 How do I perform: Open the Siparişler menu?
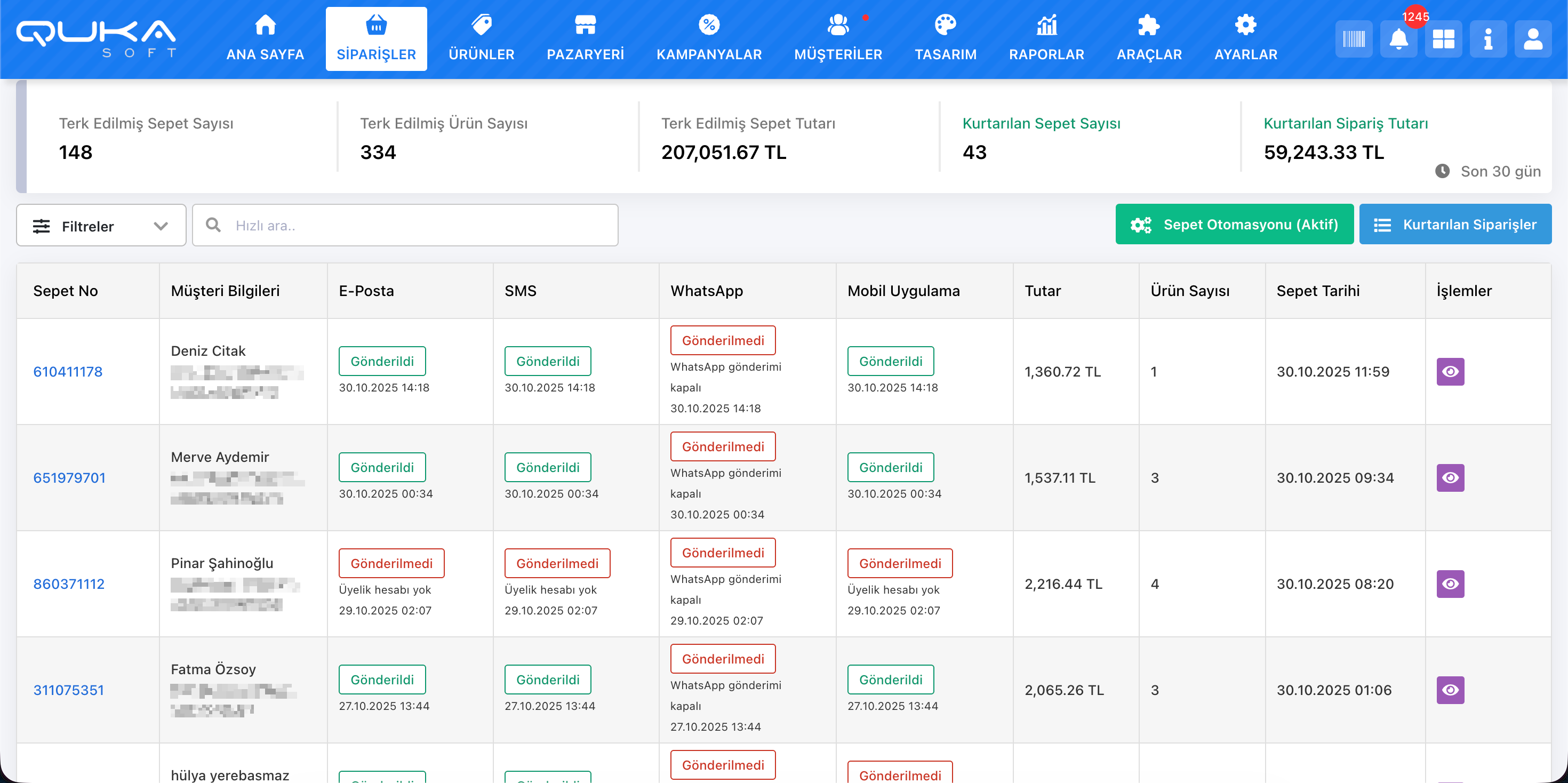coord(376,39)
